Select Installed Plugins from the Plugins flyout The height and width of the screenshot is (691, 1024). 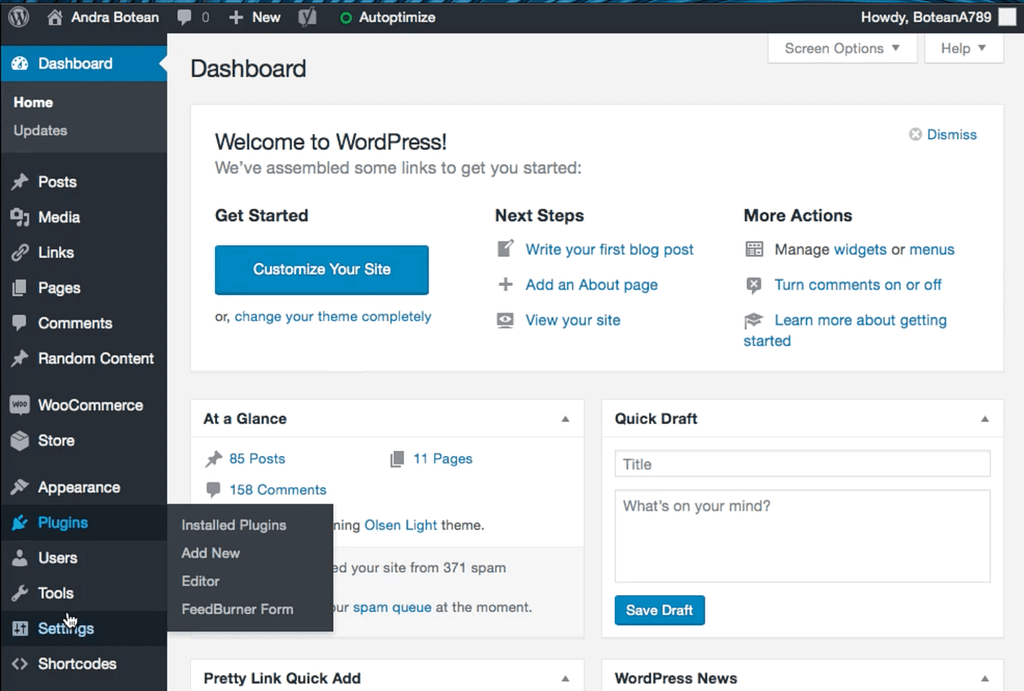(x=234, y=525)
